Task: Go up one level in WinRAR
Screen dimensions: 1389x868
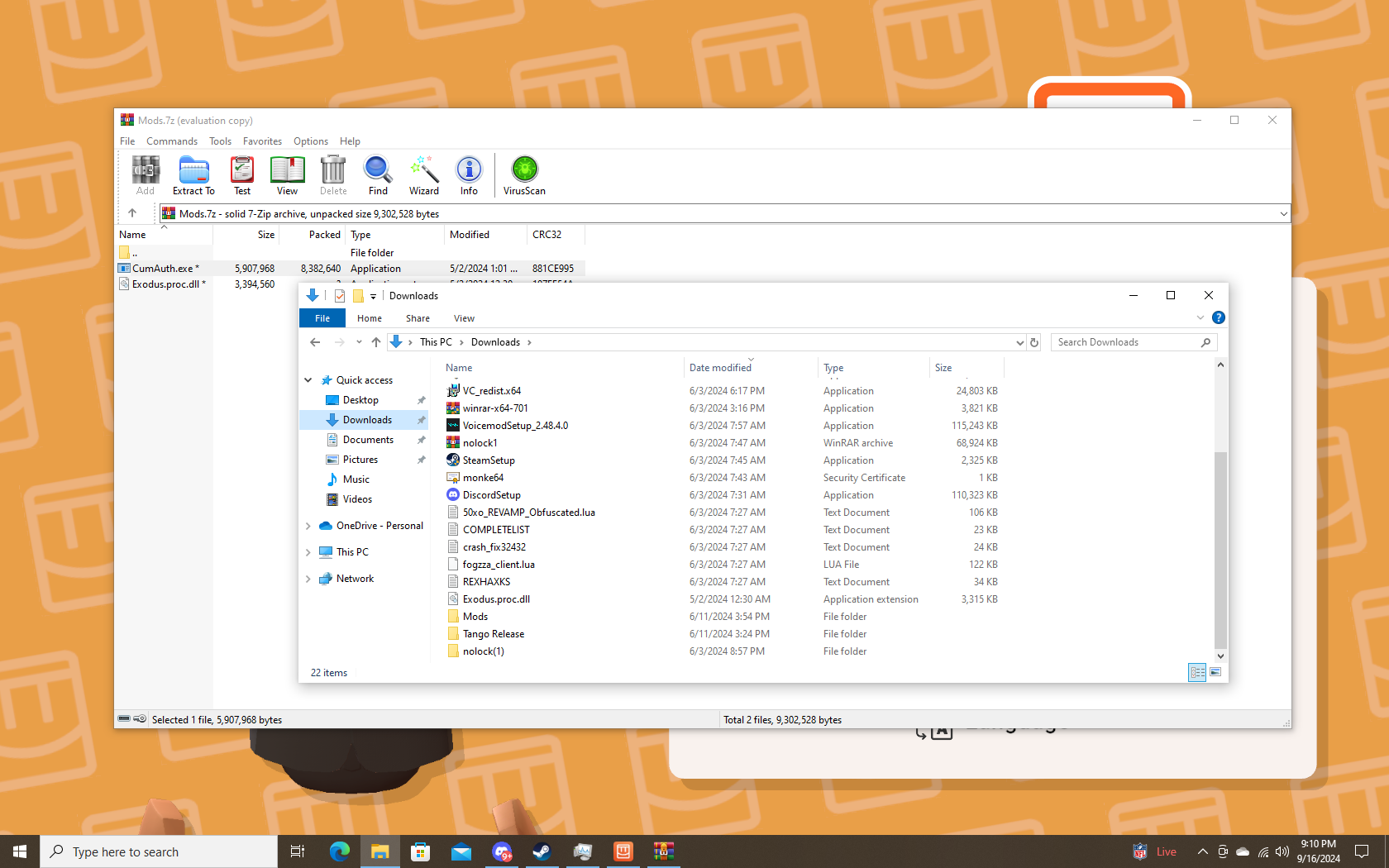Action: pos(132,213)
